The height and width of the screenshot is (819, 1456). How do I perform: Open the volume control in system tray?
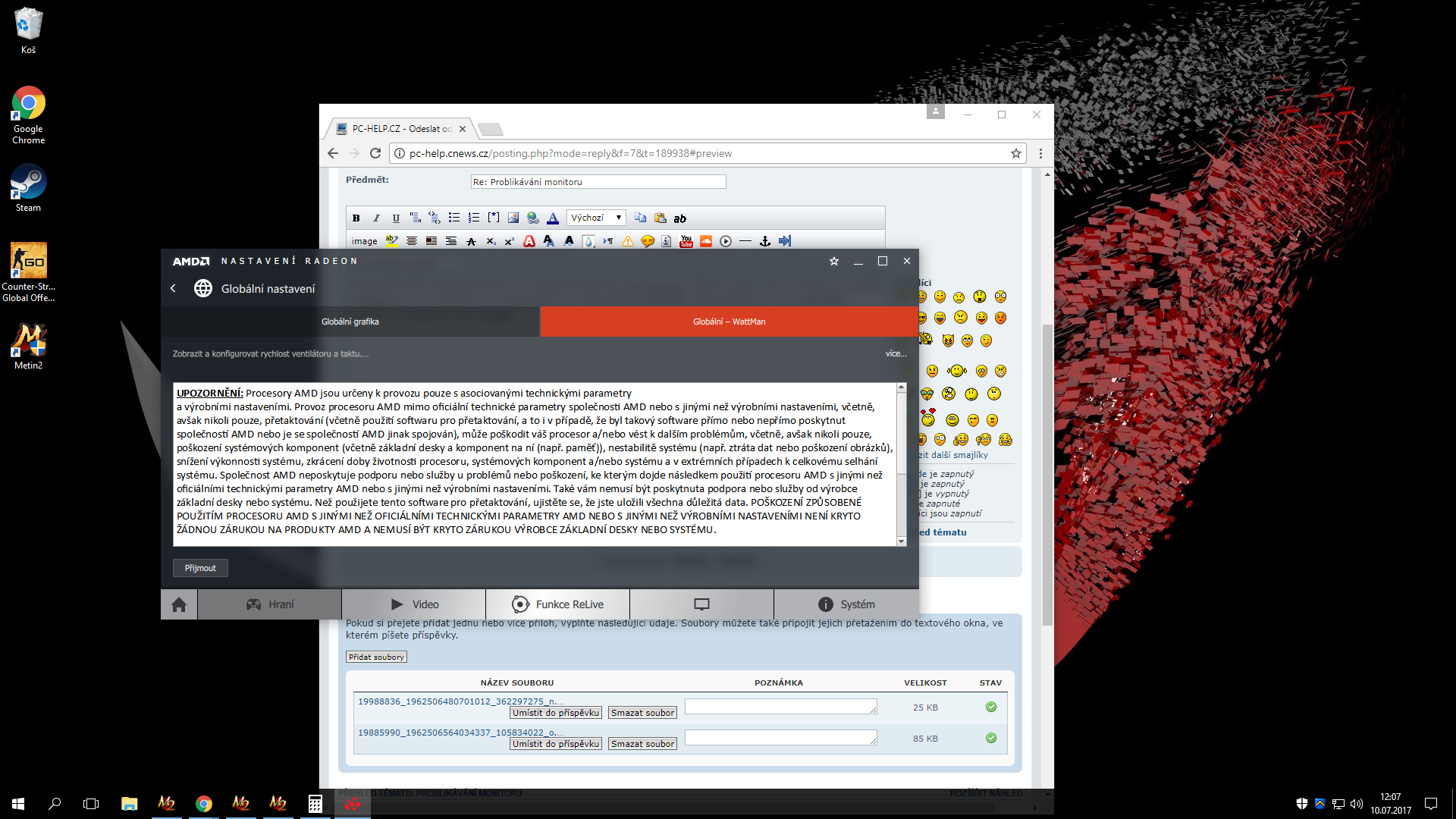1357,804
